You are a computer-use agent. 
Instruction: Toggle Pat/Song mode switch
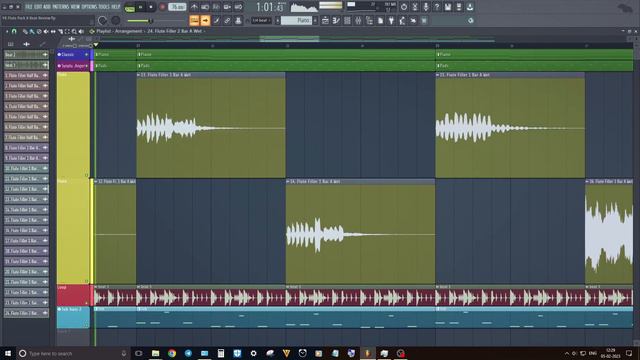pos(129,7)
